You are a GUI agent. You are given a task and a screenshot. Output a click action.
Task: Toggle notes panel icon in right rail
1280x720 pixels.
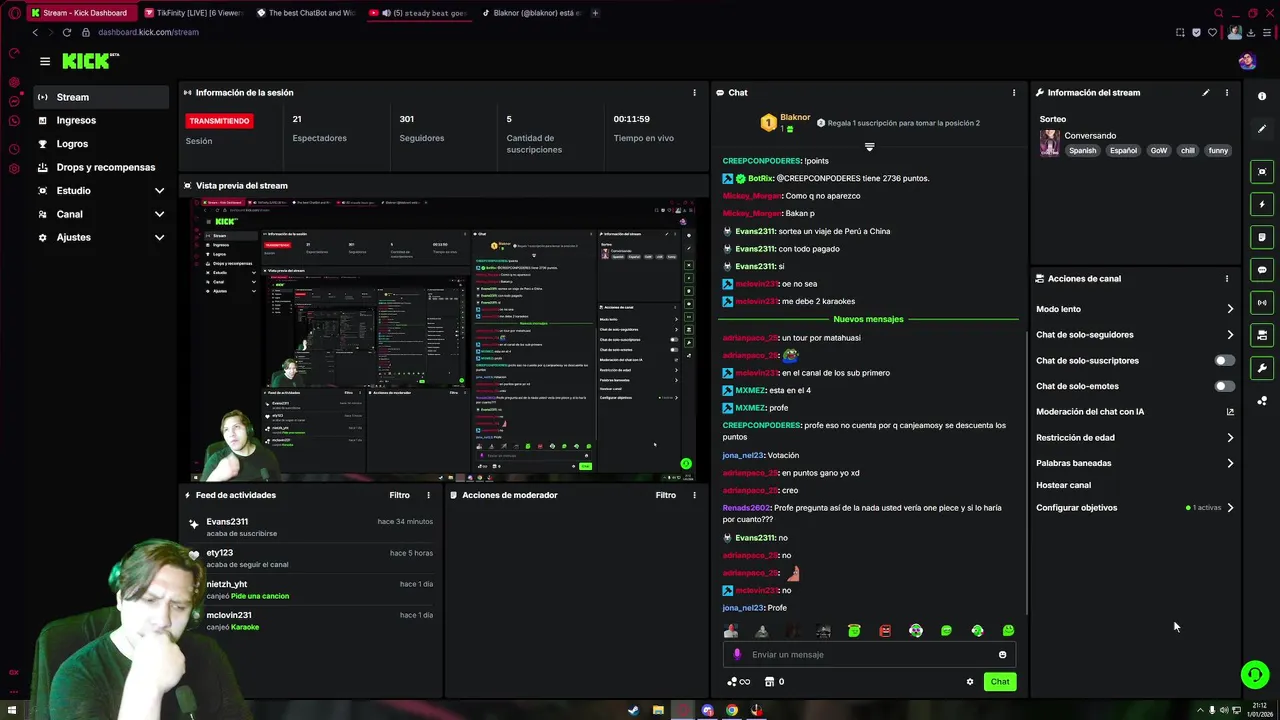(1262, 237)
